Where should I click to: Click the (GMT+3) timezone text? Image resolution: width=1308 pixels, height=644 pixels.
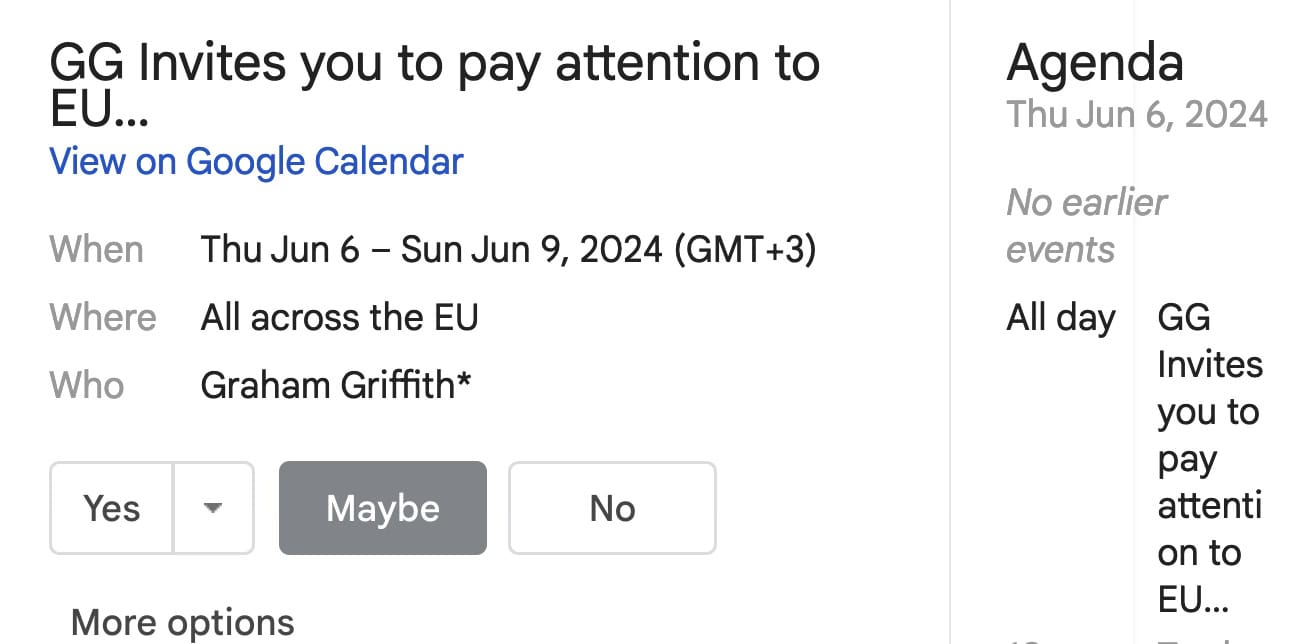pyautogui.click(x=745, y=249)
